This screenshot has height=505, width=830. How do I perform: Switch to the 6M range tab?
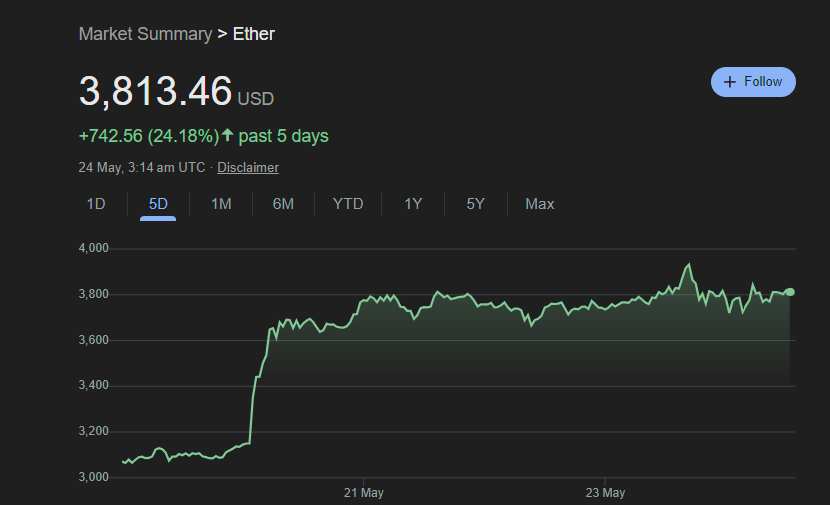coord(283,204)
